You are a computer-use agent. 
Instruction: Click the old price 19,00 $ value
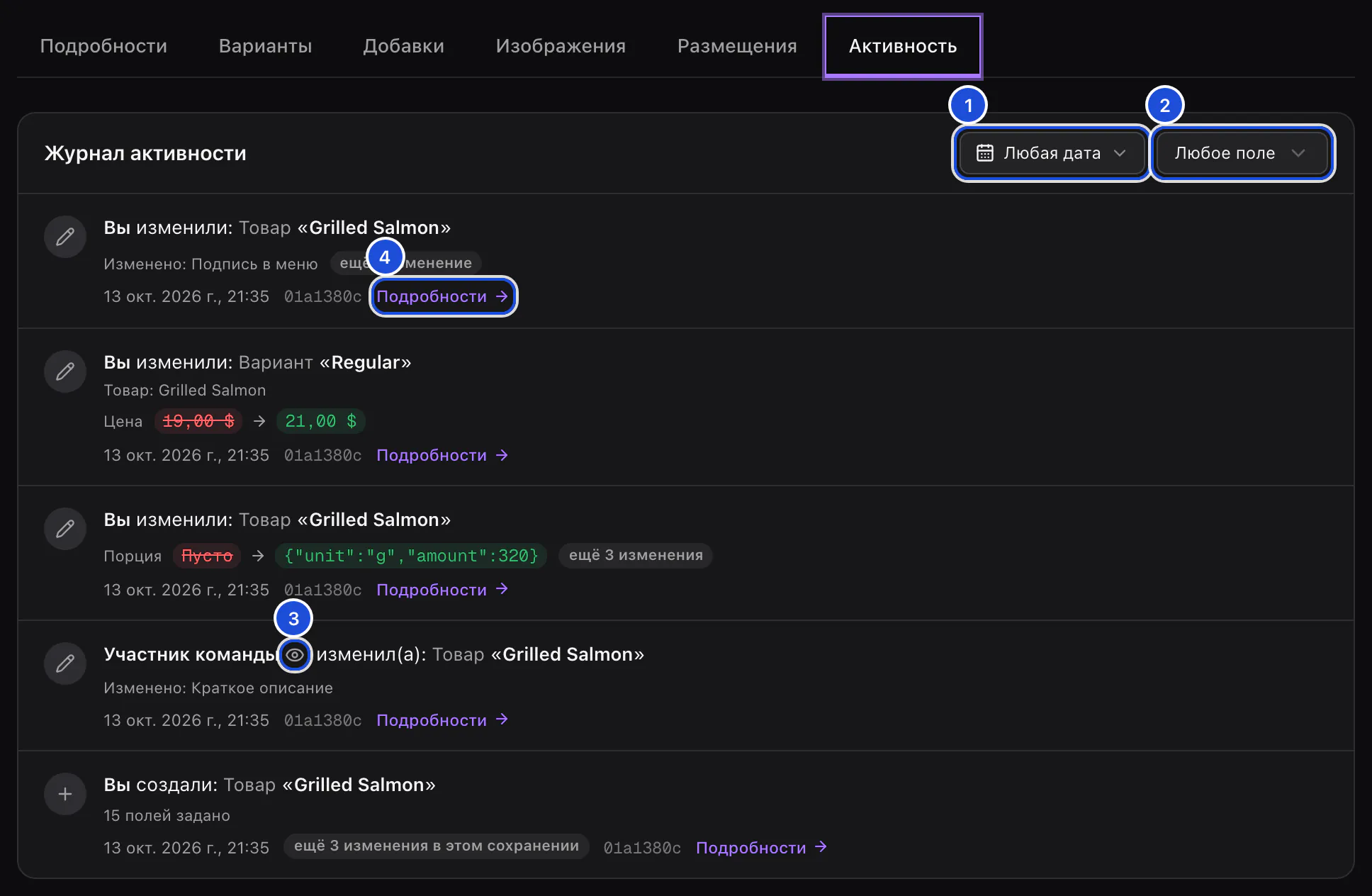198,421
